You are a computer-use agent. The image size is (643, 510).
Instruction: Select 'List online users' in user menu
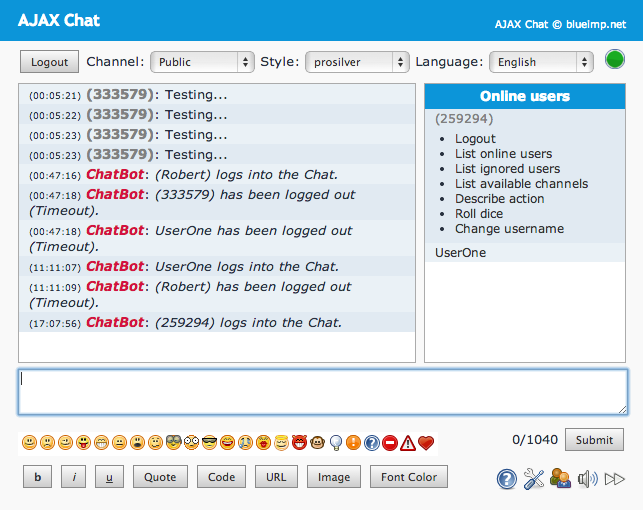click(503, 154)
